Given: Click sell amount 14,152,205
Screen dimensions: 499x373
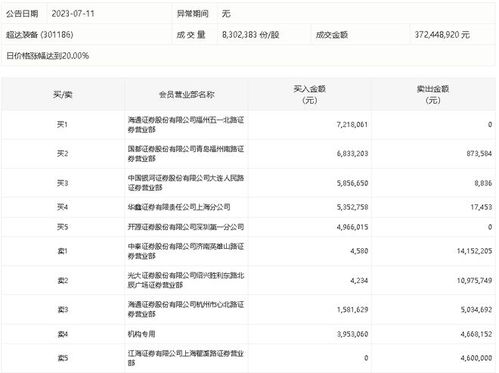Looking at the screenshot, I should pyautogui.click(x=474, y=251).
